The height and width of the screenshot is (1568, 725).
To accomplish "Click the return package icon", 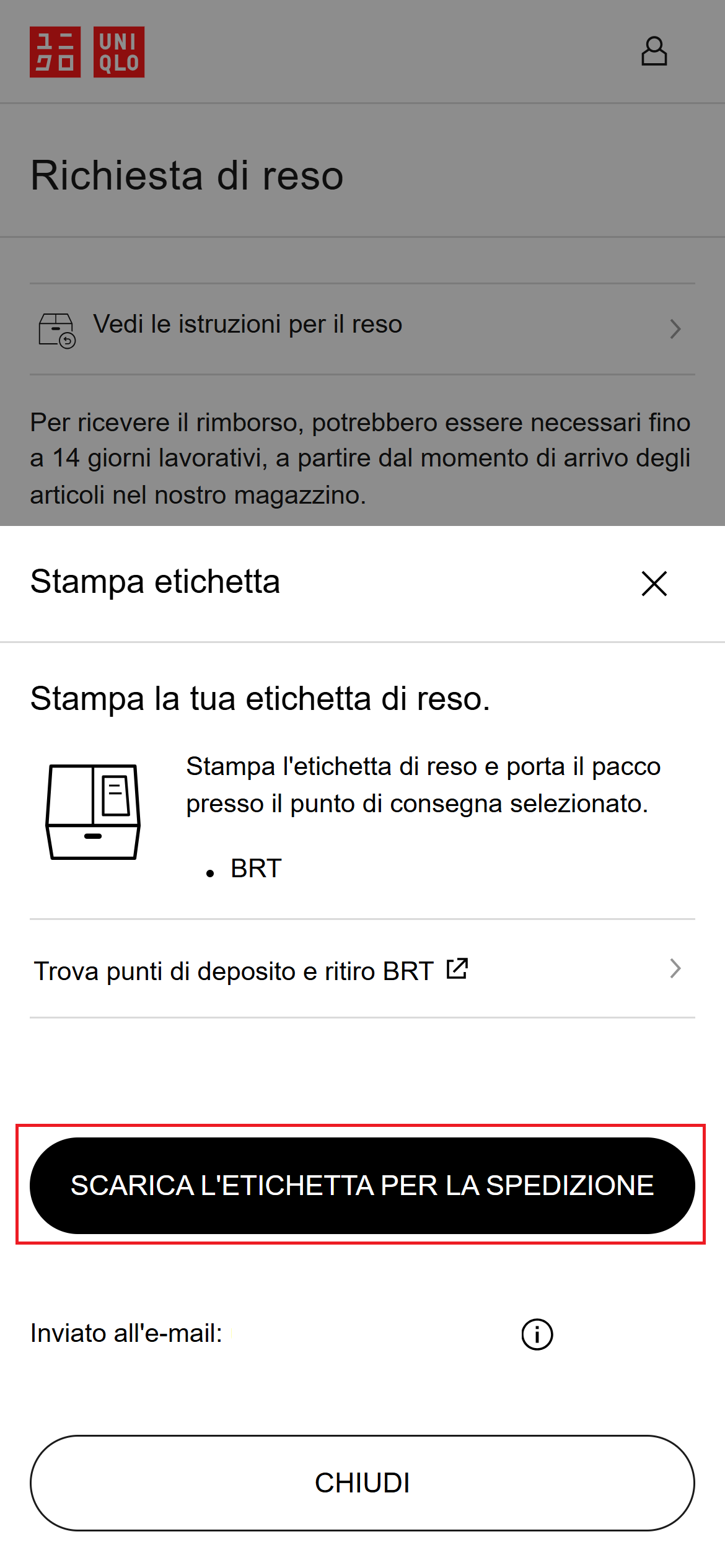I will coord(57,330).
